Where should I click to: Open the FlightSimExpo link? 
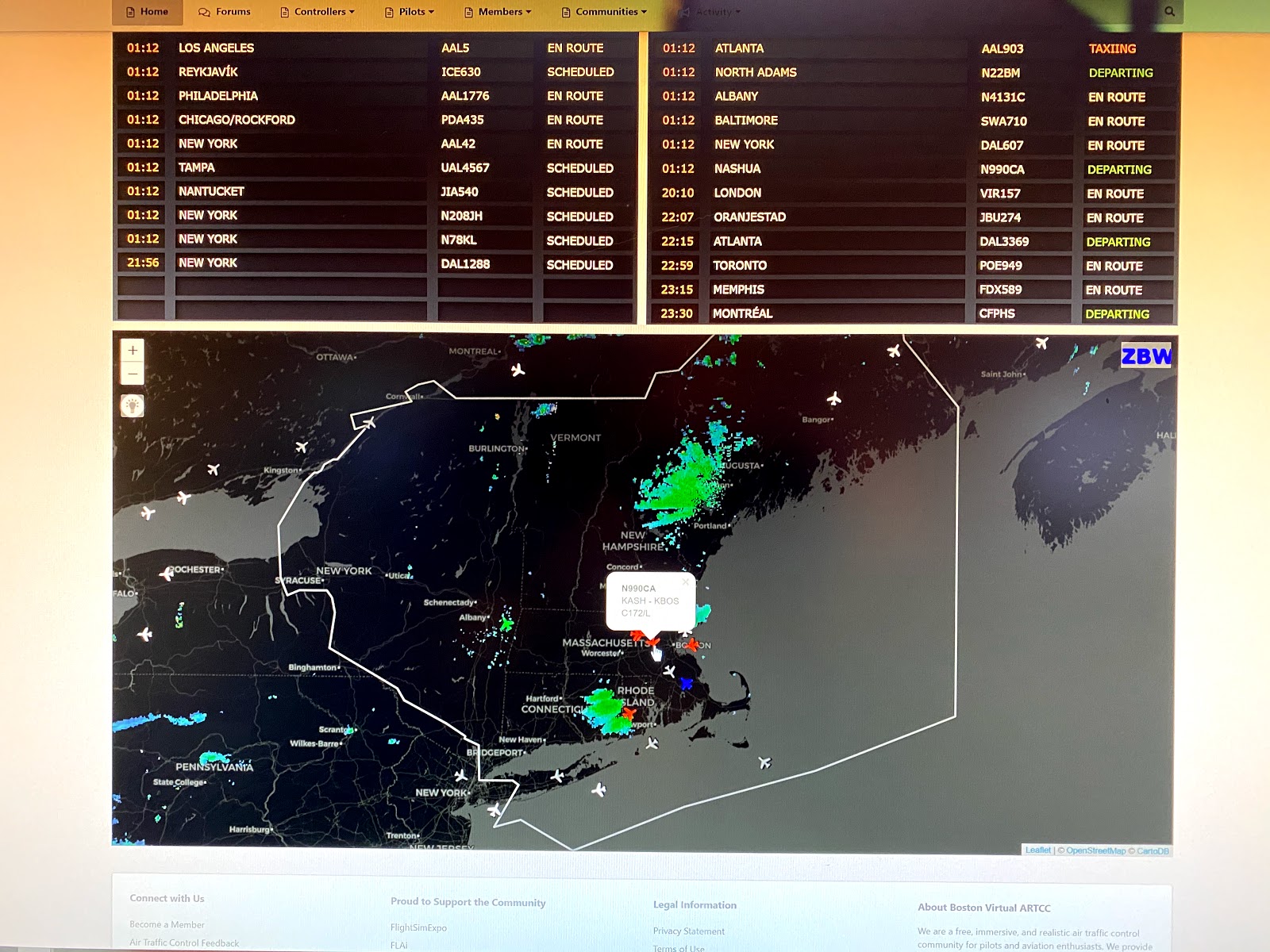[x=418, y=927]
